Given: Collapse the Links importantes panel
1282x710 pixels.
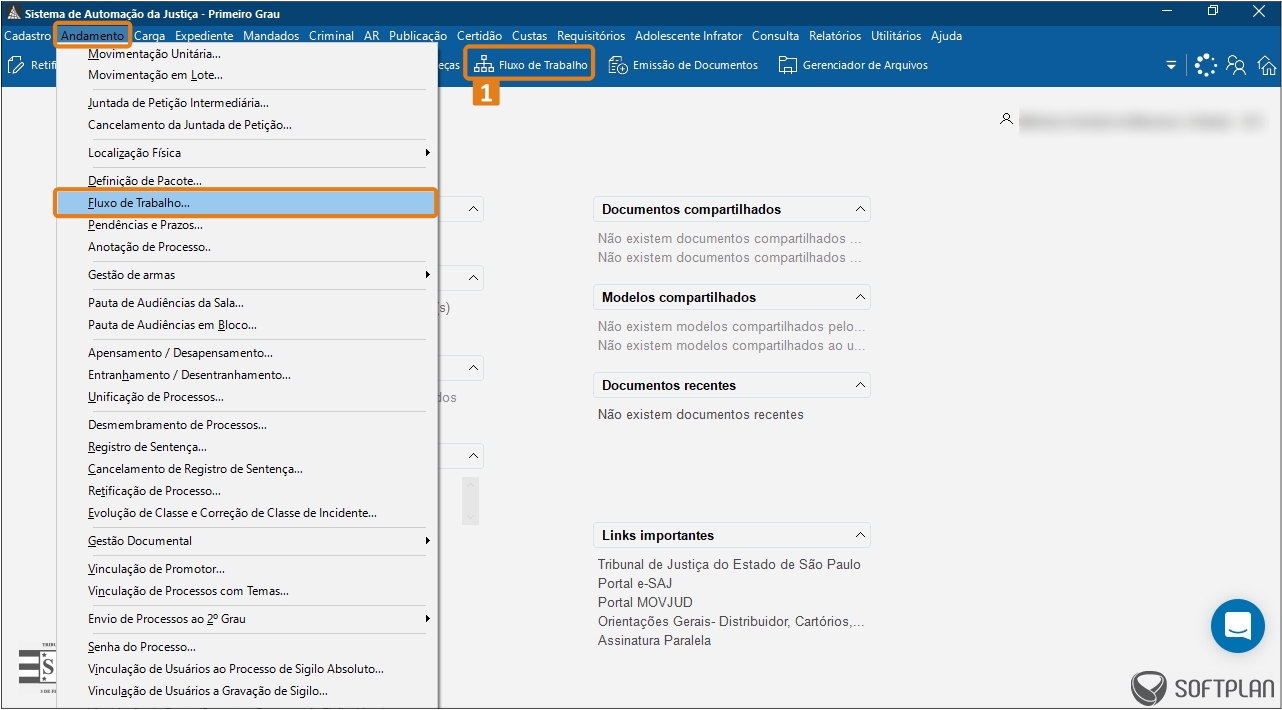Looking at the screenshot, I should (x=860, y=536).
